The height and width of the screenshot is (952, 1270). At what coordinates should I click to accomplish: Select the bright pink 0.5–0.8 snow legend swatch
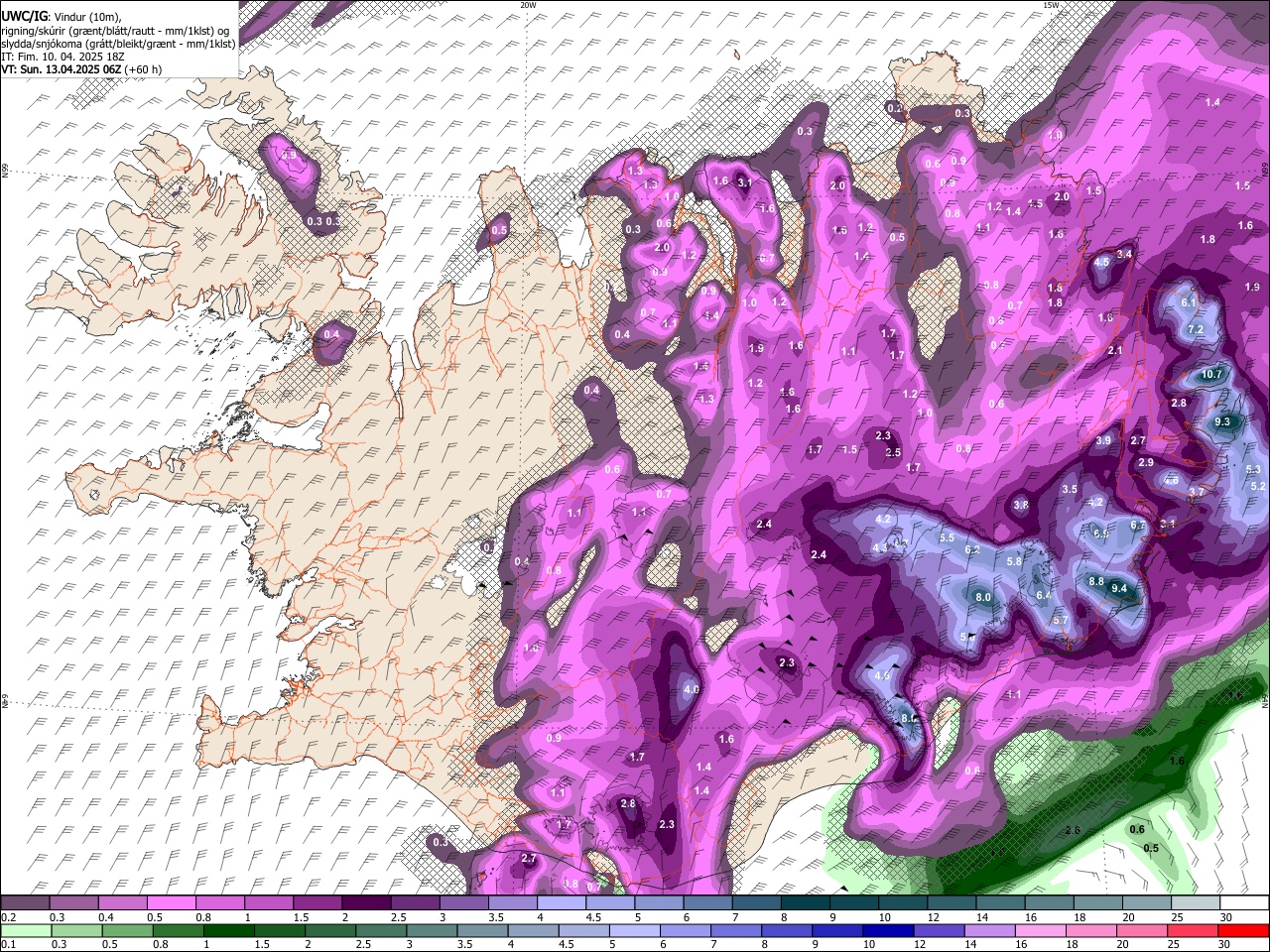click(x=172, y=903)
